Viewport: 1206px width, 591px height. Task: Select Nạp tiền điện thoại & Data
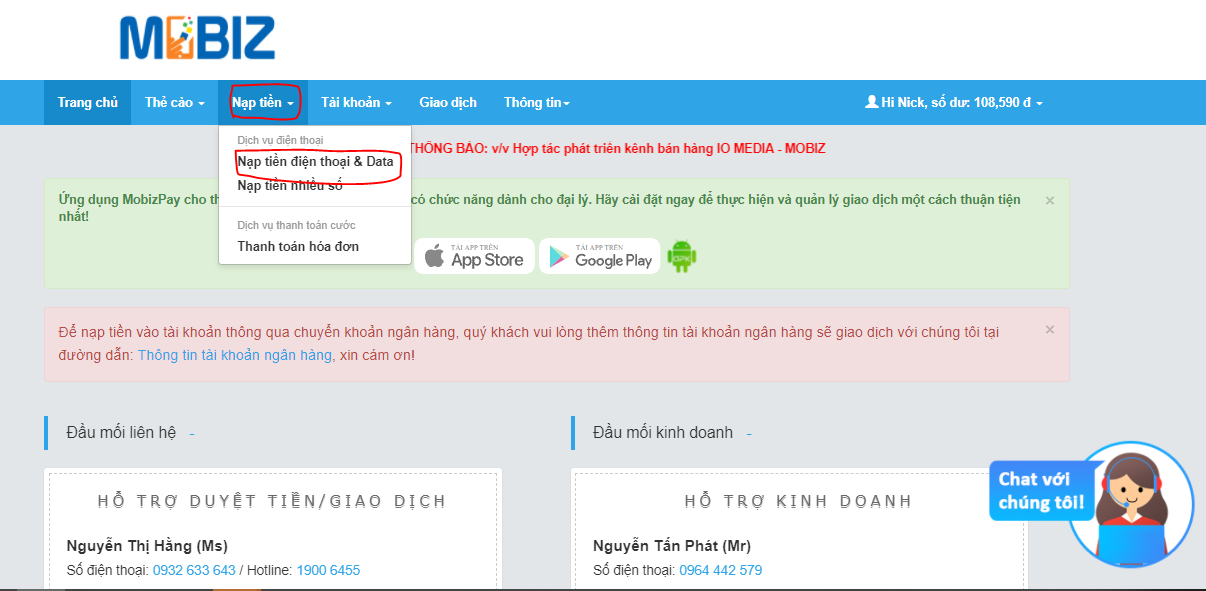coord(315,161)
